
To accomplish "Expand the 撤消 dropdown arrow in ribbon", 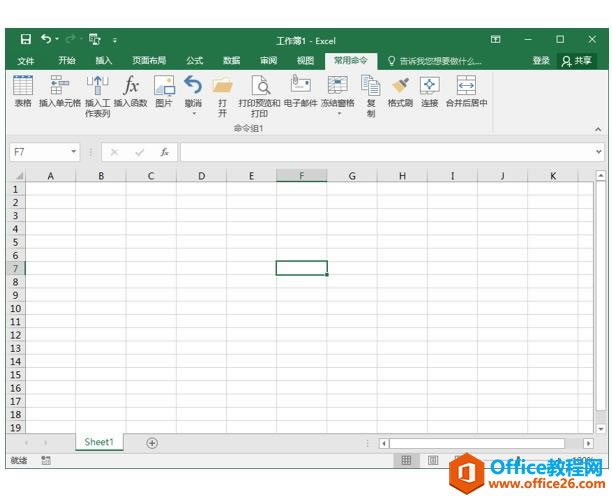I will 194,114.
